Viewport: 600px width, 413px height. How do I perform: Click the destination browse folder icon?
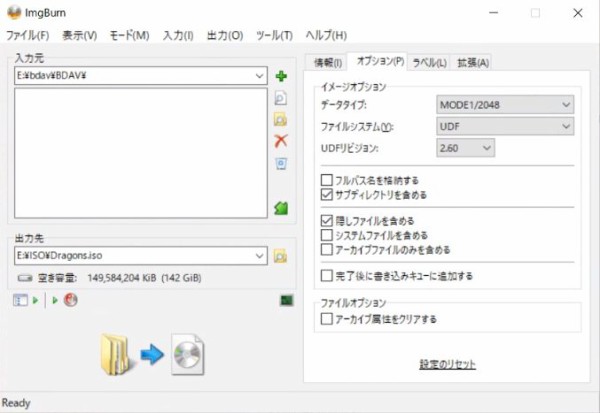click(280, 256)
